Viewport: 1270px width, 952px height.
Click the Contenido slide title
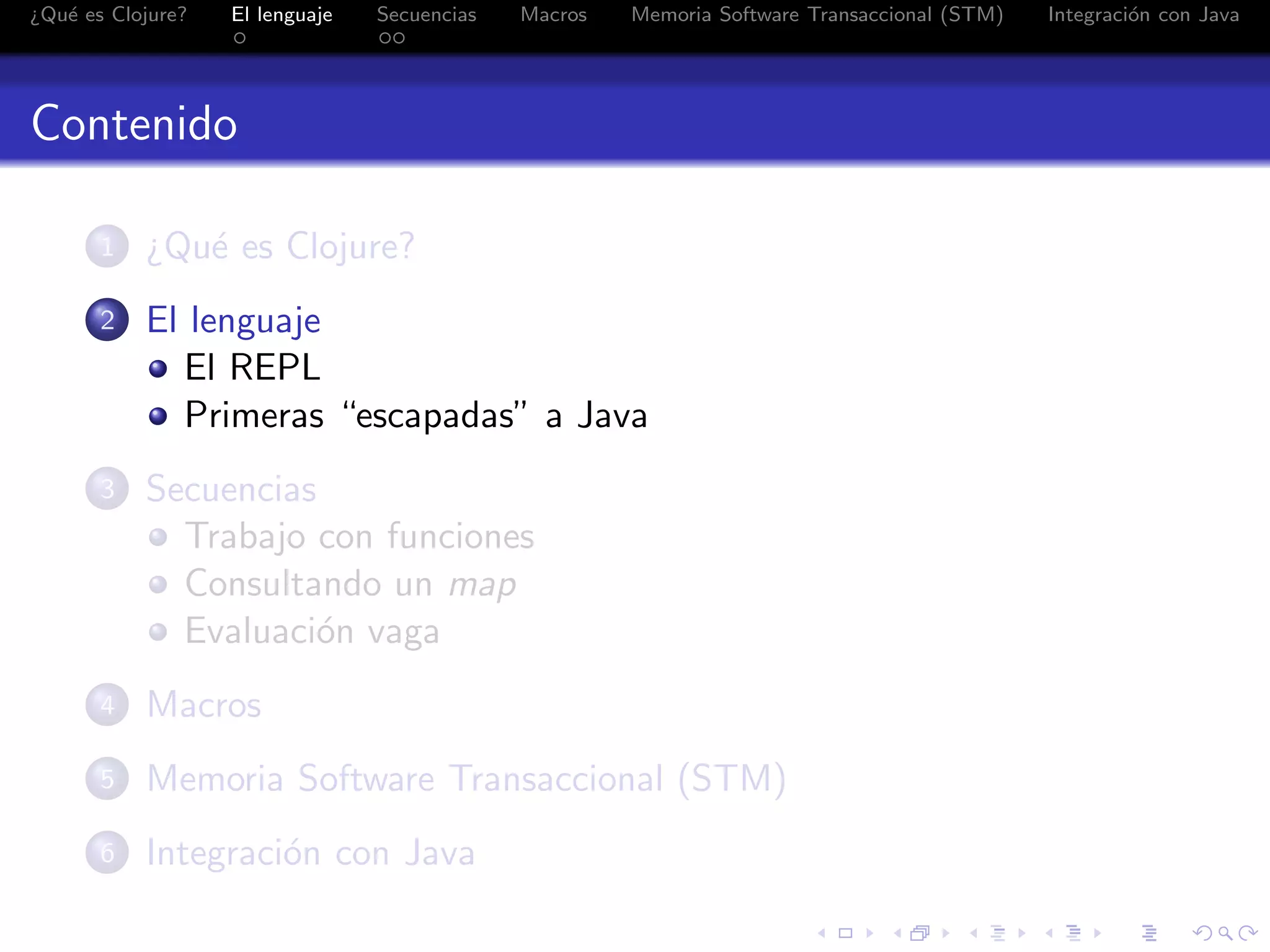click(x=135, y=123)
